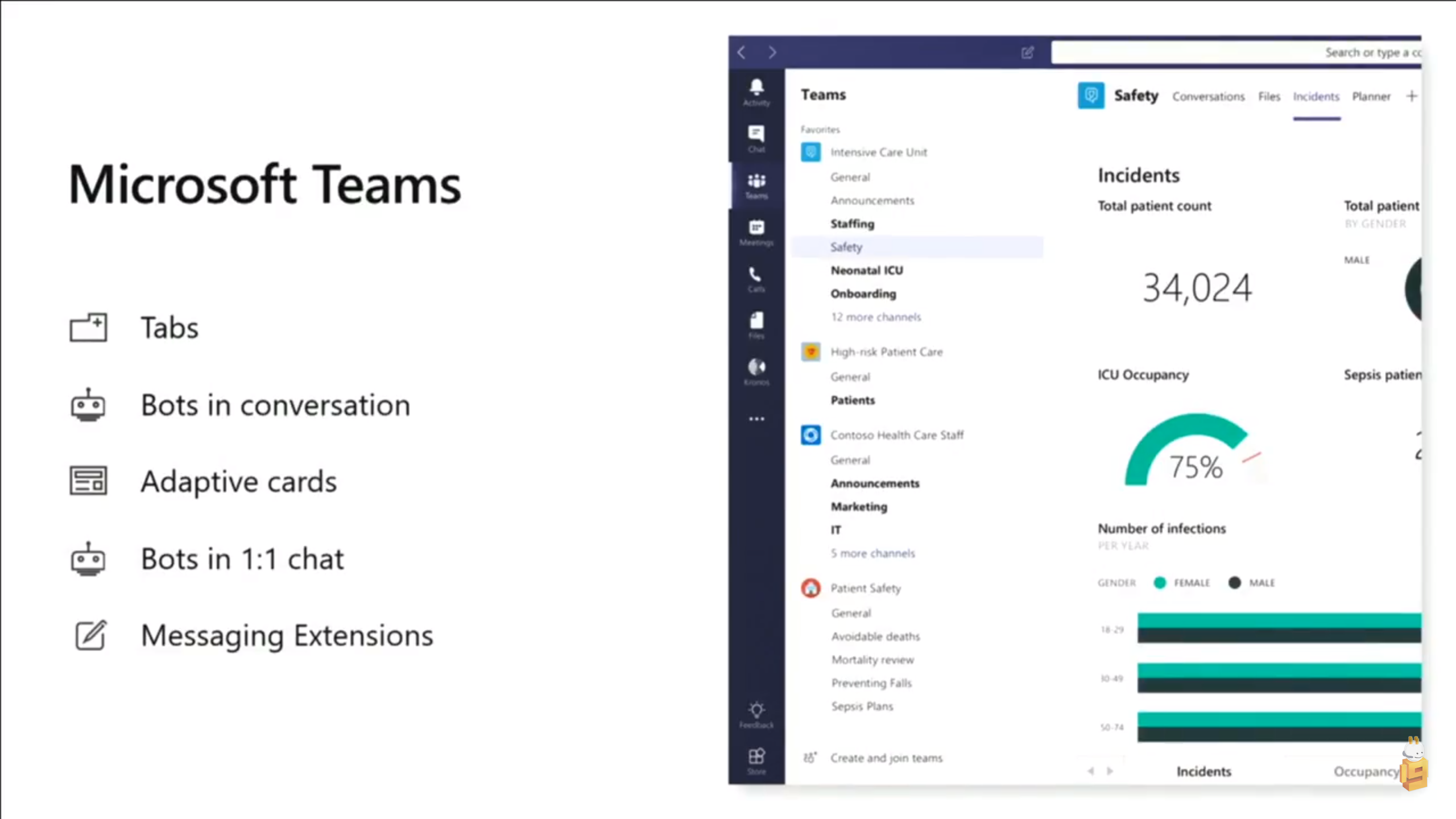
Task: Select Contoso Health Care Staff team
Action: [x=896, y=435]
